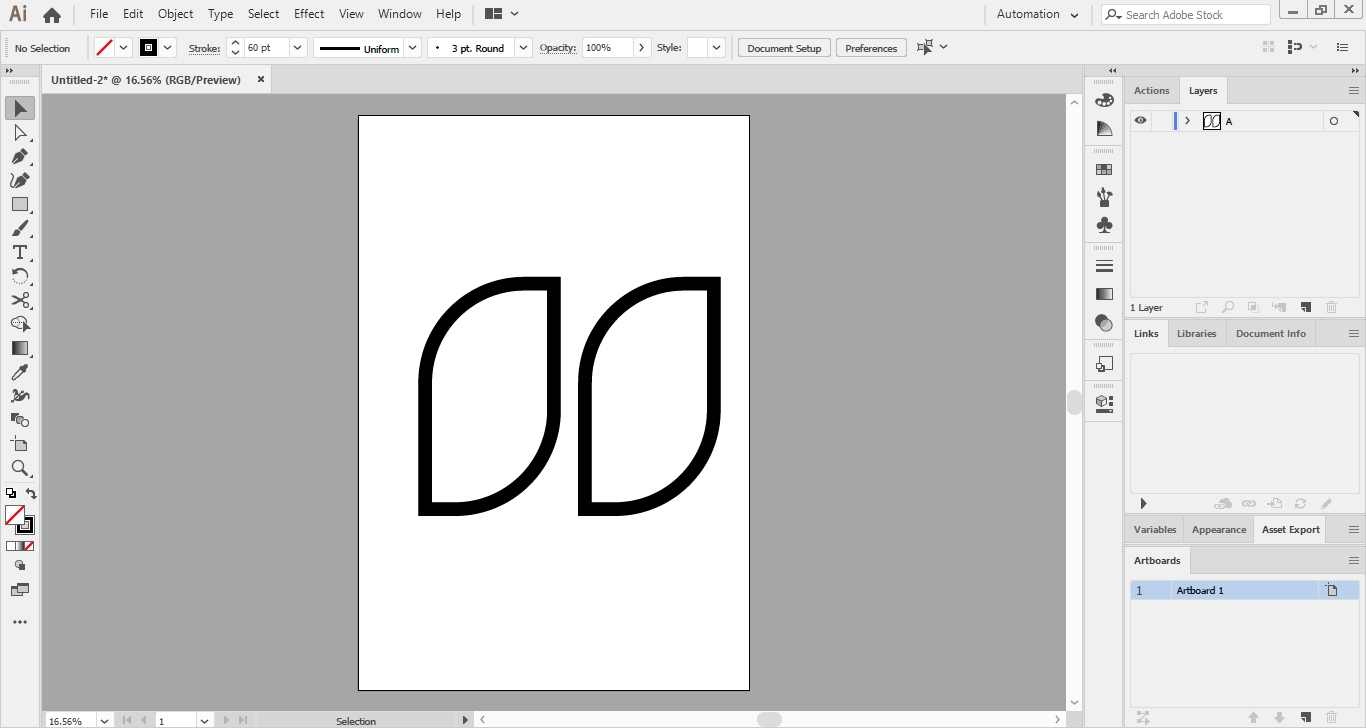
Task: Select the Type tool
Action: [20, 252]
